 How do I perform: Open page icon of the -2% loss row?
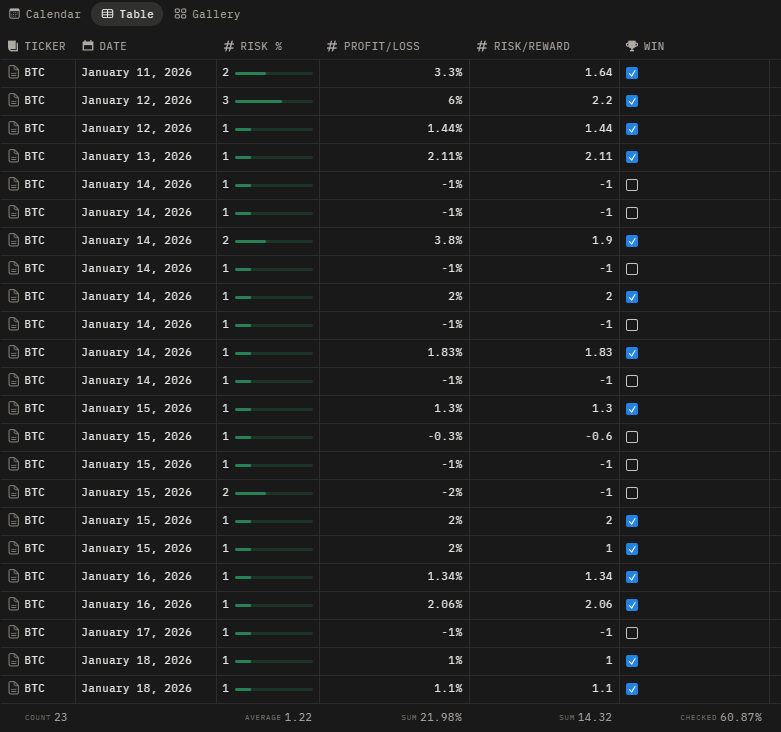click(x=14, y=492)
